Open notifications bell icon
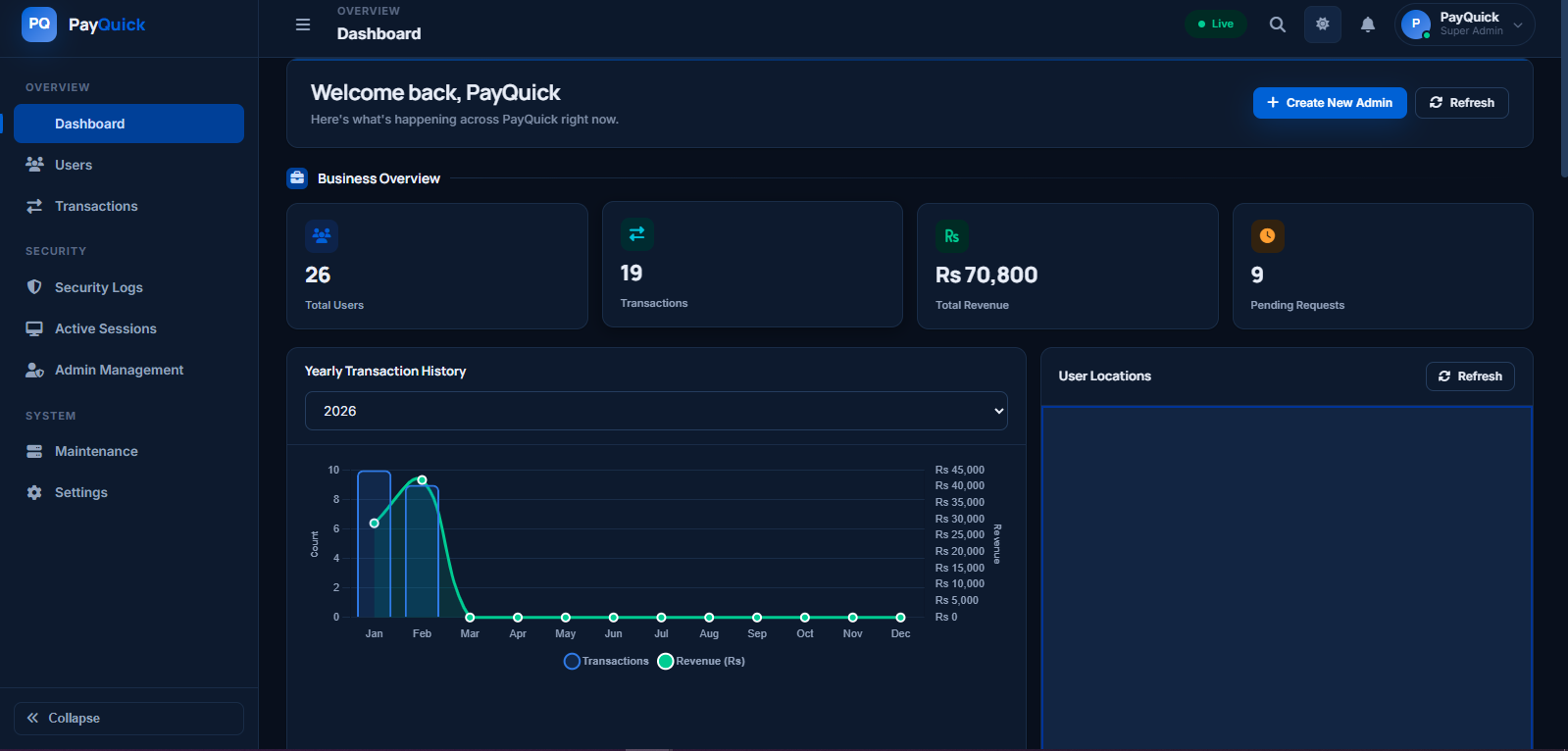The image size is (1568, 751). point(1368,25)
